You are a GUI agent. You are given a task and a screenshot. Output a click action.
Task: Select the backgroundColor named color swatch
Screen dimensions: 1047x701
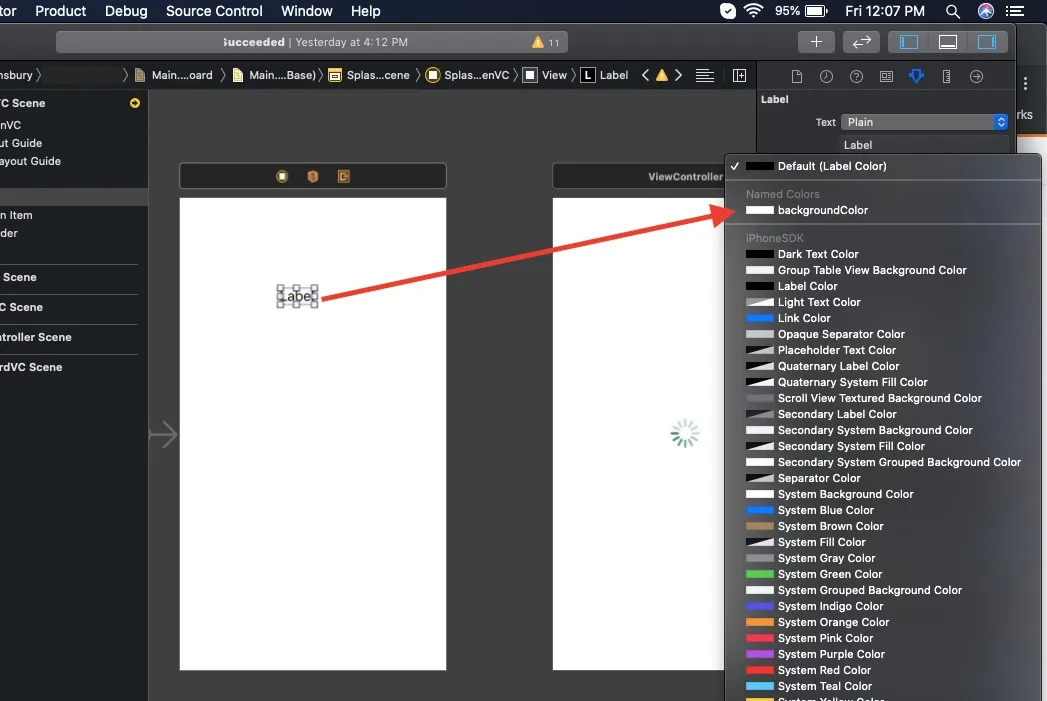760,210
